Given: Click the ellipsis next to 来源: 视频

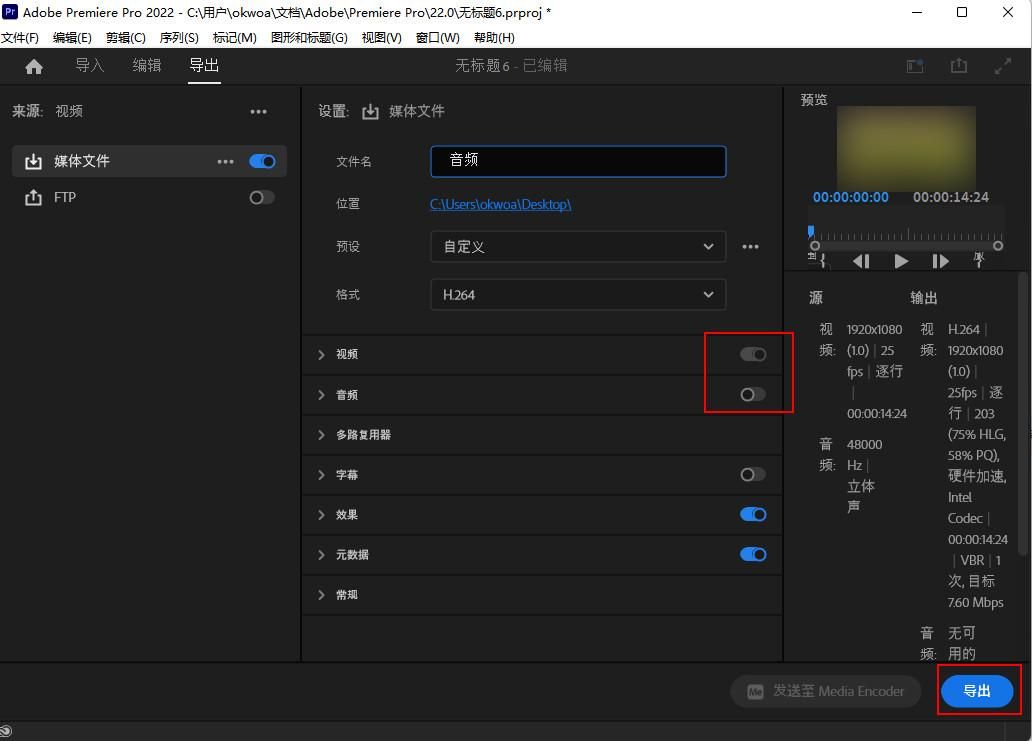Looking at the screenshot, I should coord(259,111).
